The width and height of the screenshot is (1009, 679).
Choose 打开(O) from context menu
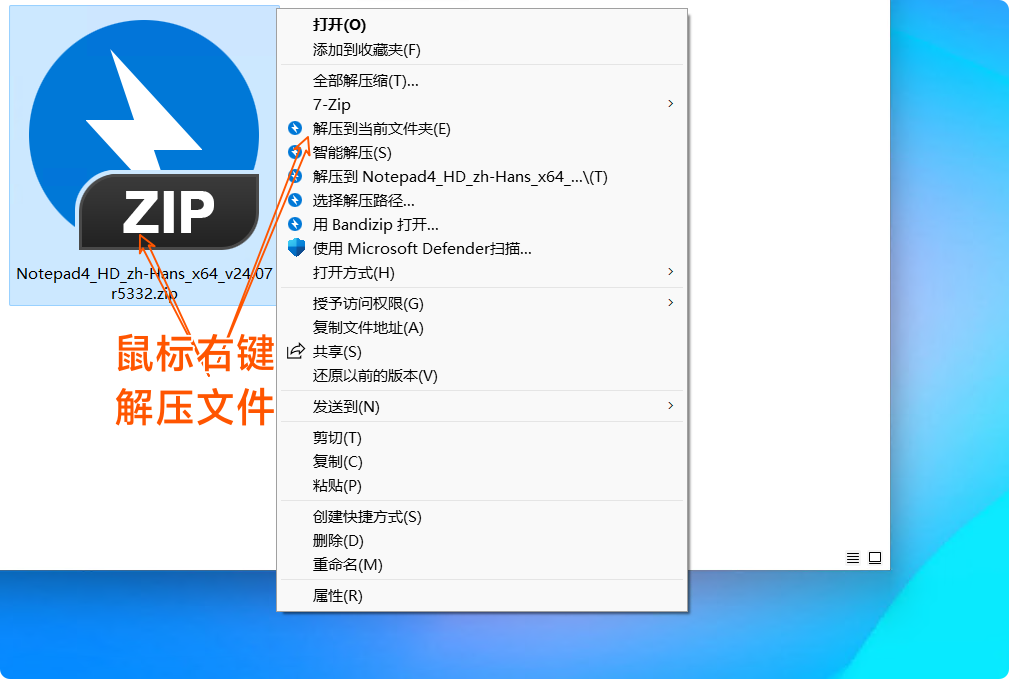(x=482, y=25)
